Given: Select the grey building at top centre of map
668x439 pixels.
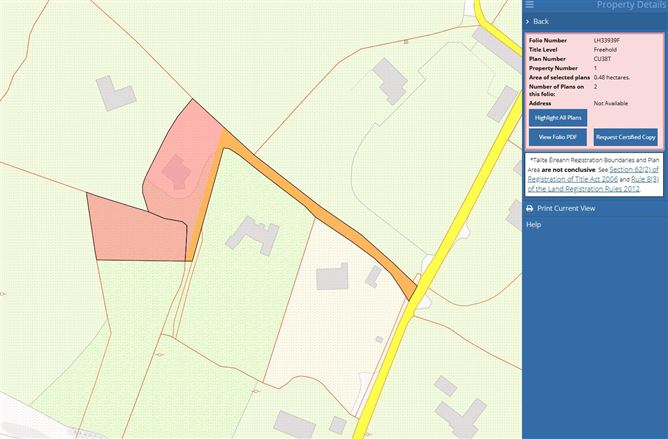Looking at the screenshot, I should (386, 76).
